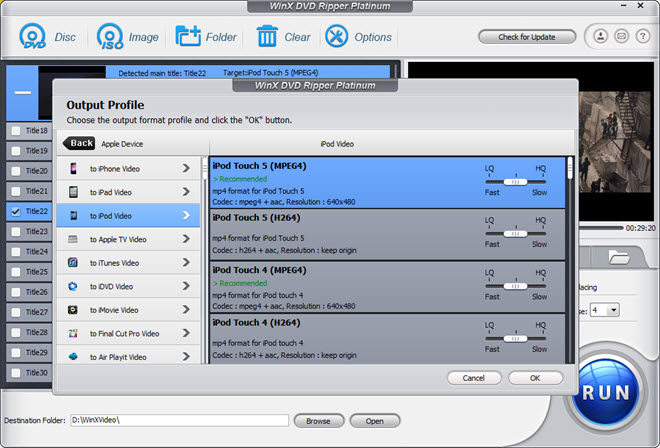Open the help question mark icon
Viewport: 660px width, 448px height.
[642, 36]
